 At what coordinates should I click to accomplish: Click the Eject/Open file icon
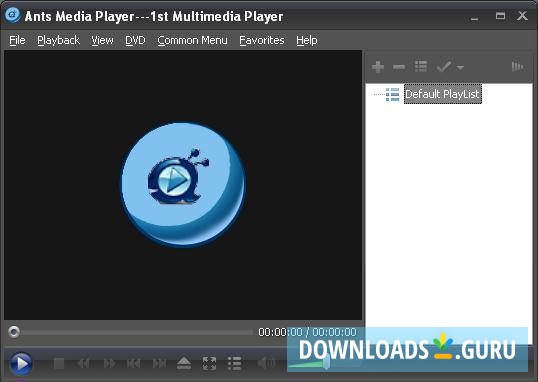184,363
